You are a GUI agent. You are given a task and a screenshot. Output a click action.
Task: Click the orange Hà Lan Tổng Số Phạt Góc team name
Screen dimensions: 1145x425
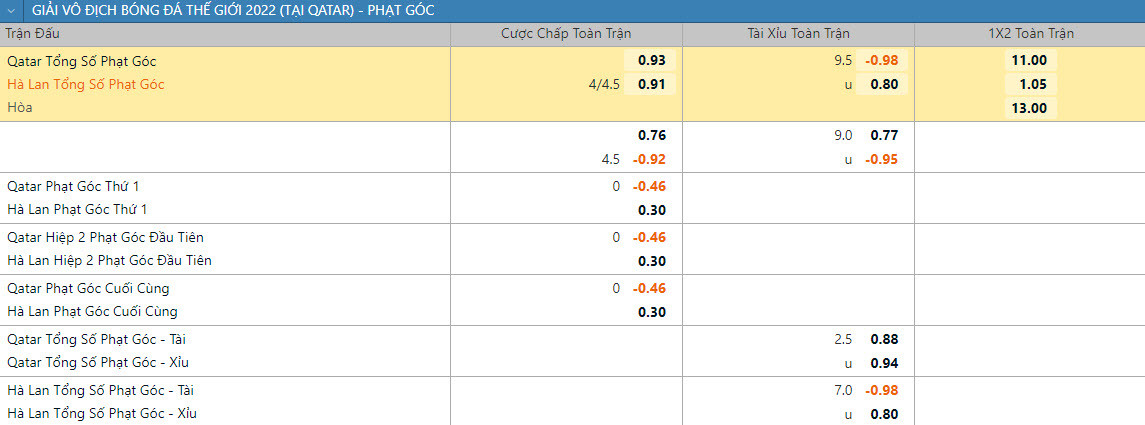86,84
